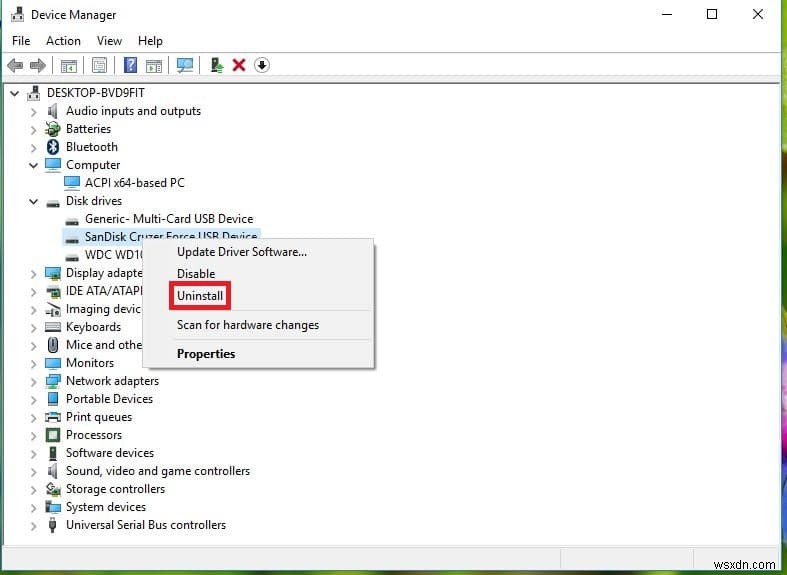Click the Forward arrow toolbar icon
The width and height of the screenshot is (787, 575).
click(38, 65)
